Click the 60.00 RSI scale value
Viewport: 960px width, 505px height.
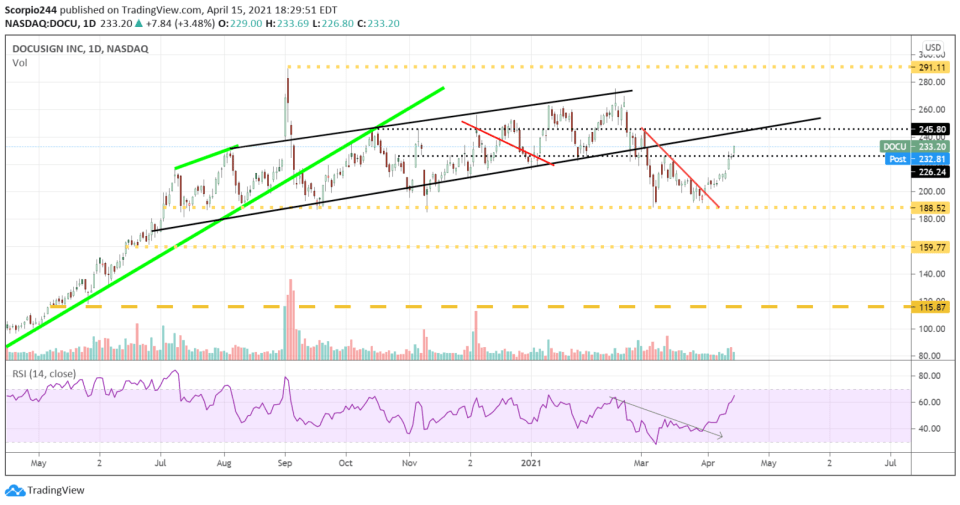click(x=930, y=402)
